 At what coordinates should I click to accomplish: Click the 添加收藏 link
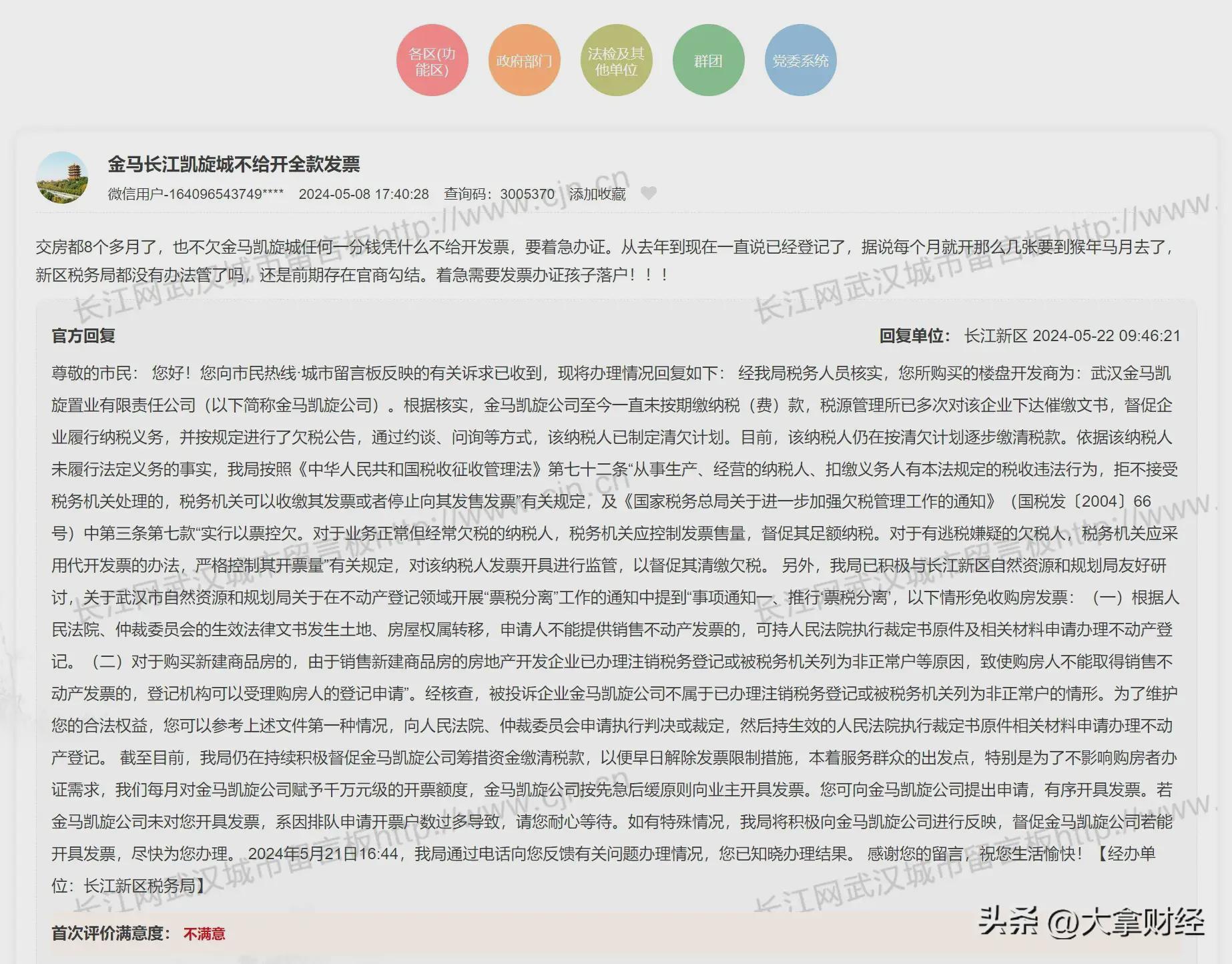click(597, 194)
